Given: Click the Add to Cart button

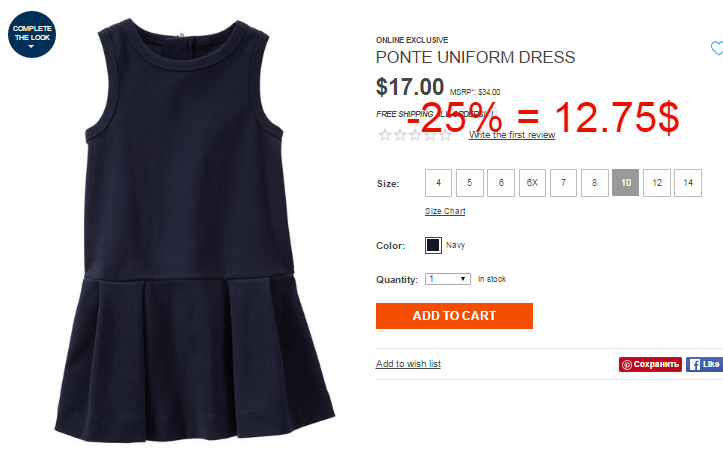Looking at the screenshot, I should tap(454, 316).
